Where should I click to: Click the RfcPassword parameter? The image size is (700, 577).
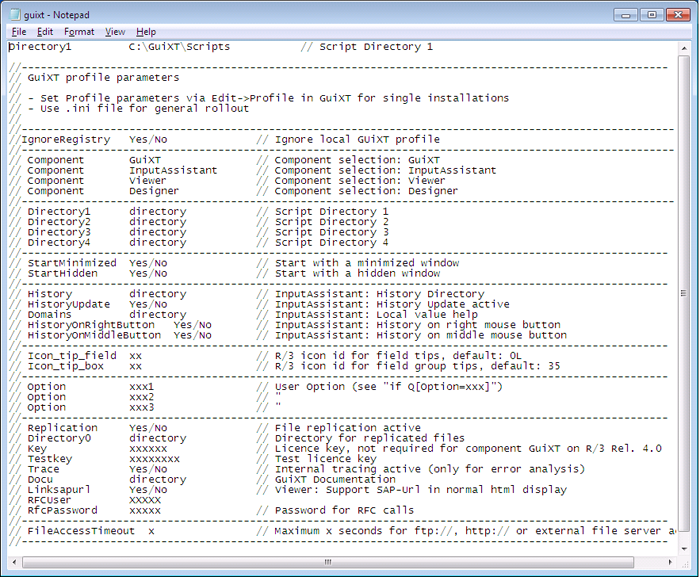coord(62,510)
